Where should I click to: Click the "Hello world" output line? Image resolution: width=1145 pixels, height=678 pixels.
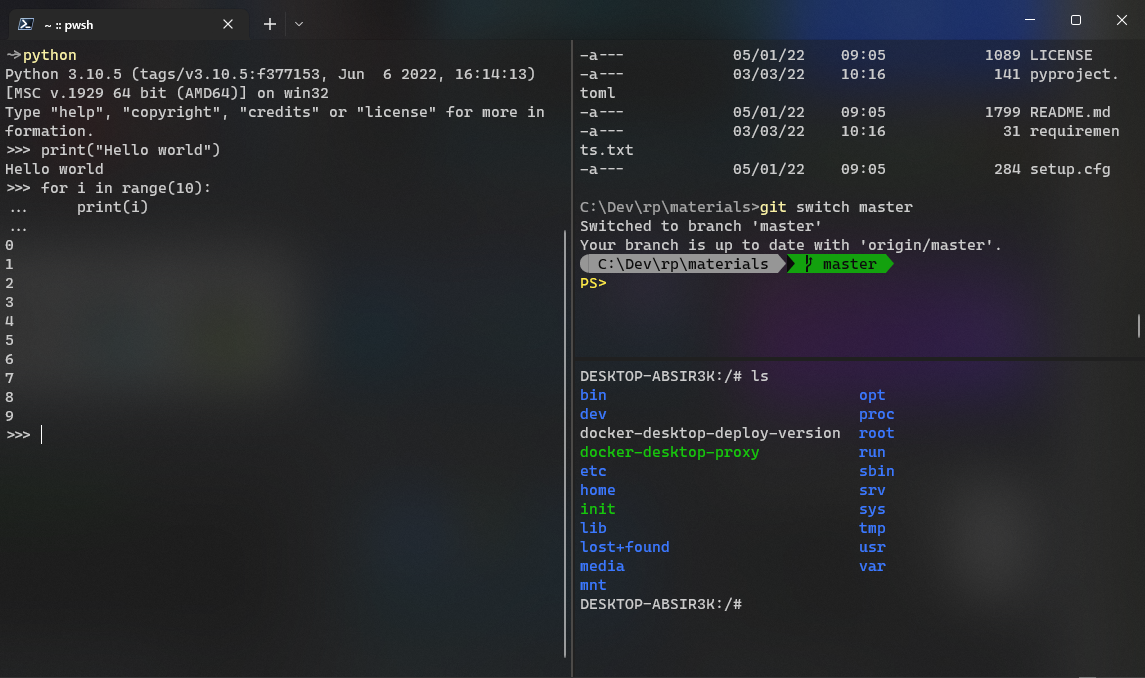[x=55, y=169]
